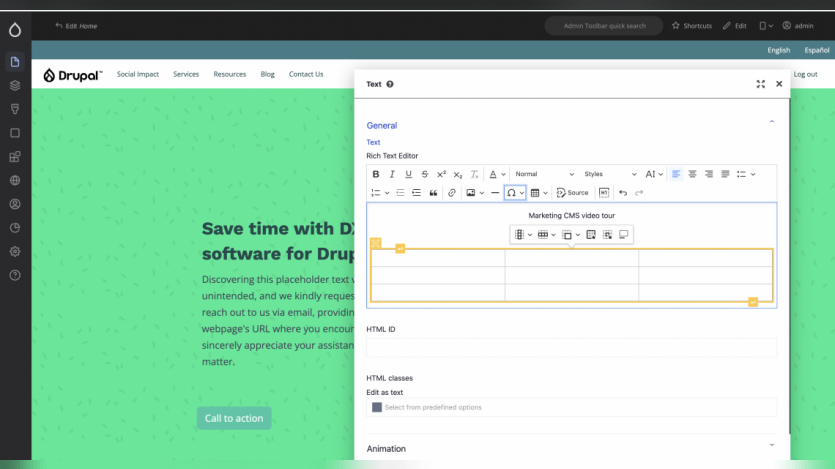Screen dimensions: 835x469
Task: Click the Source editing button
Action: click(572, 193)
